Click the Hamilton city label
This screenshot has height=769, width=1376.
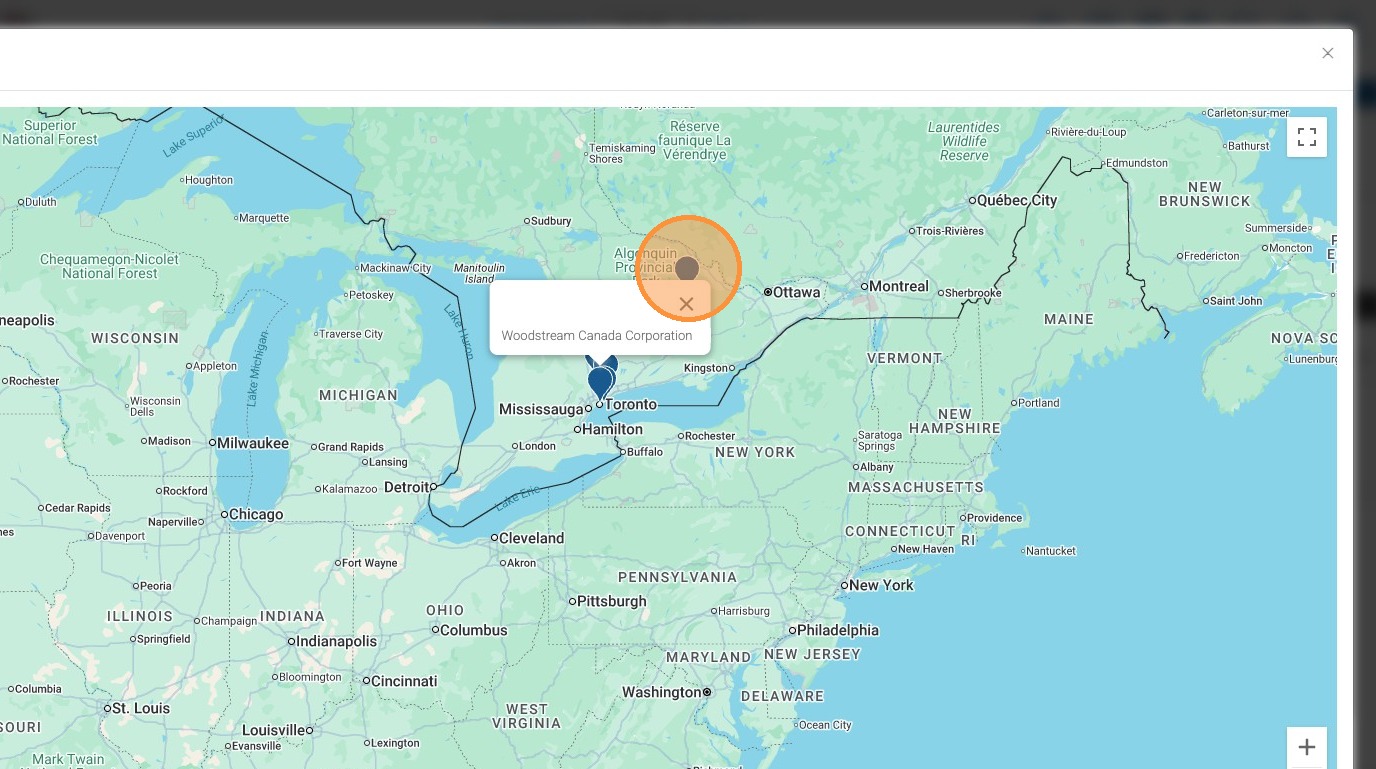[x=613, y=429]
